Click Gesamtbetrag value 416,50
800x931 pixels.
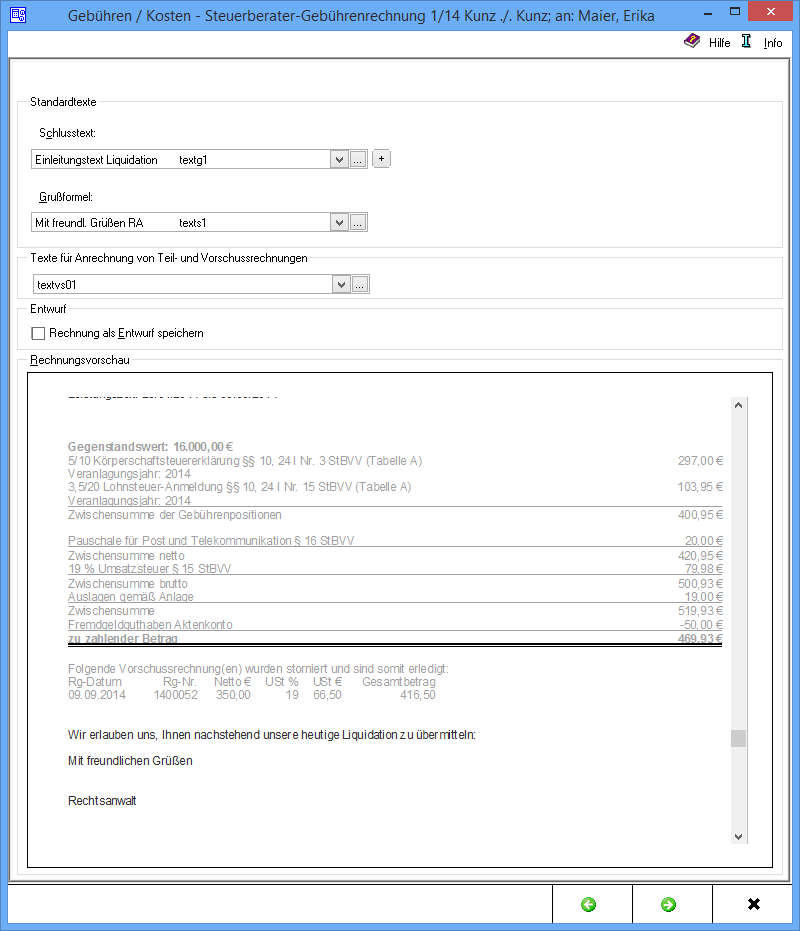(418, 695)
